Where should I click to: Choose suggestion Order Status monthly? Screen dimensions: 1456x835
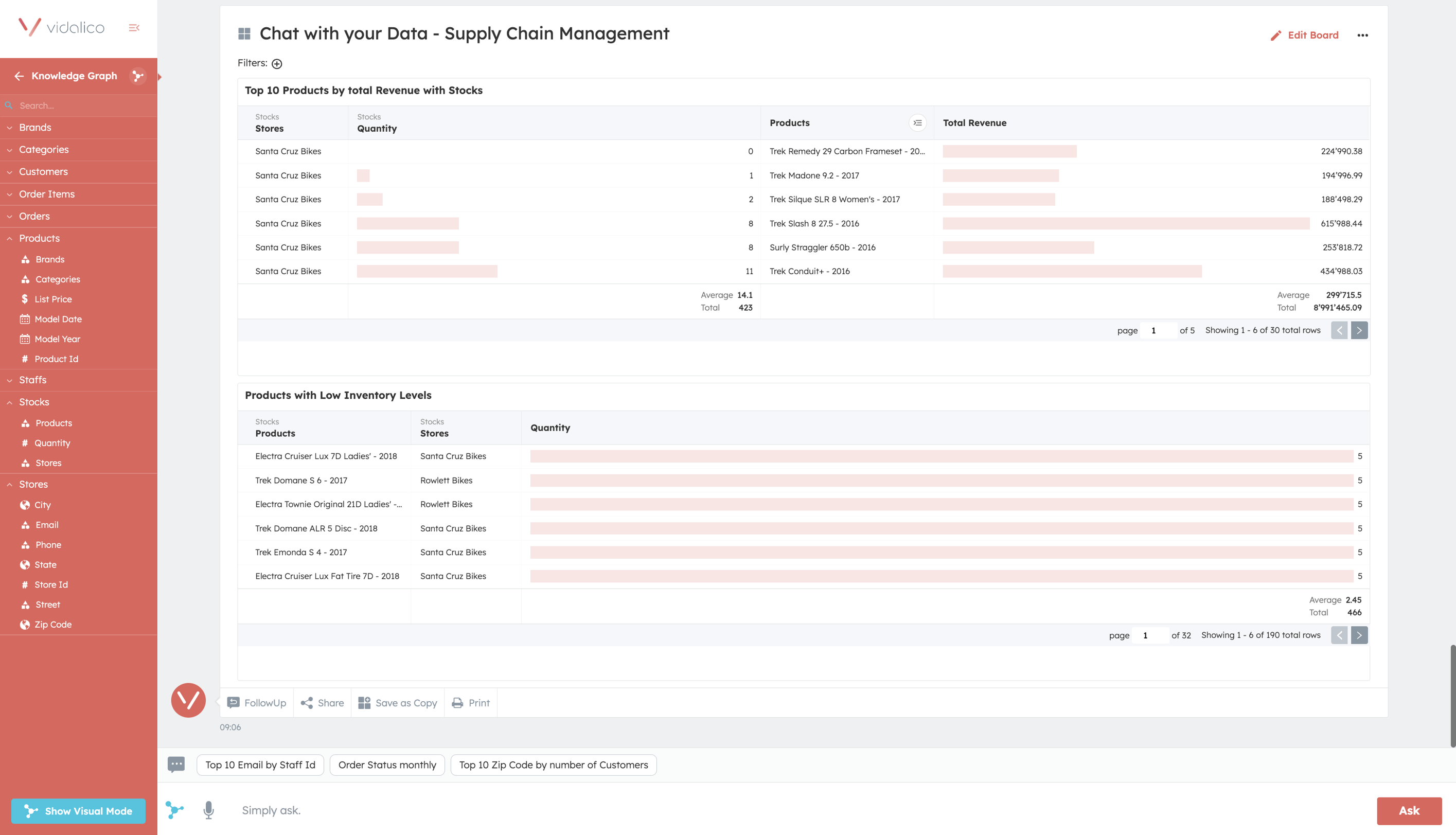click(x=387, y=765)
